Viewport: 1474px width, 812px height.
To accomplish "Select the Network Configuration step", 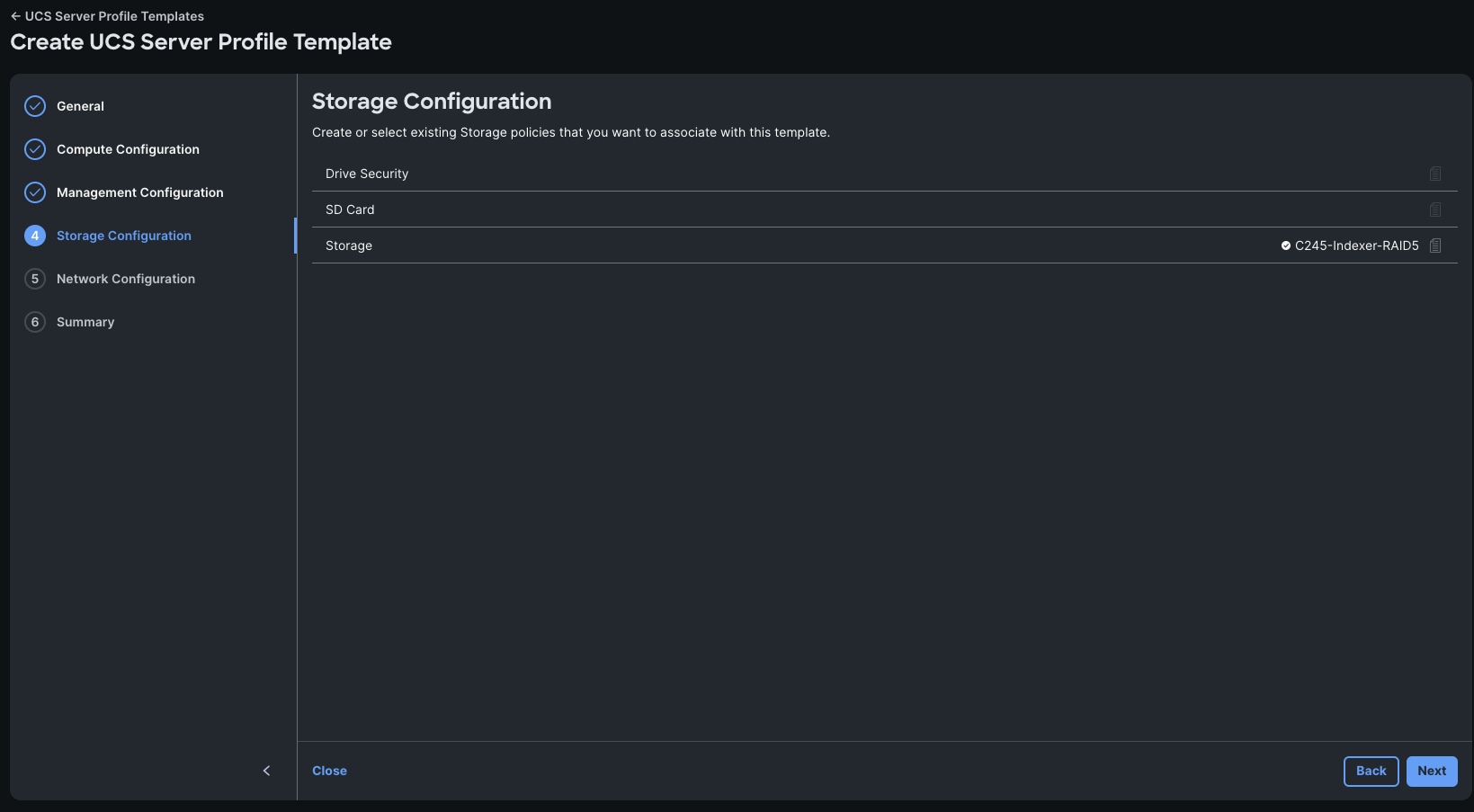I will click(x=125, y=279).
